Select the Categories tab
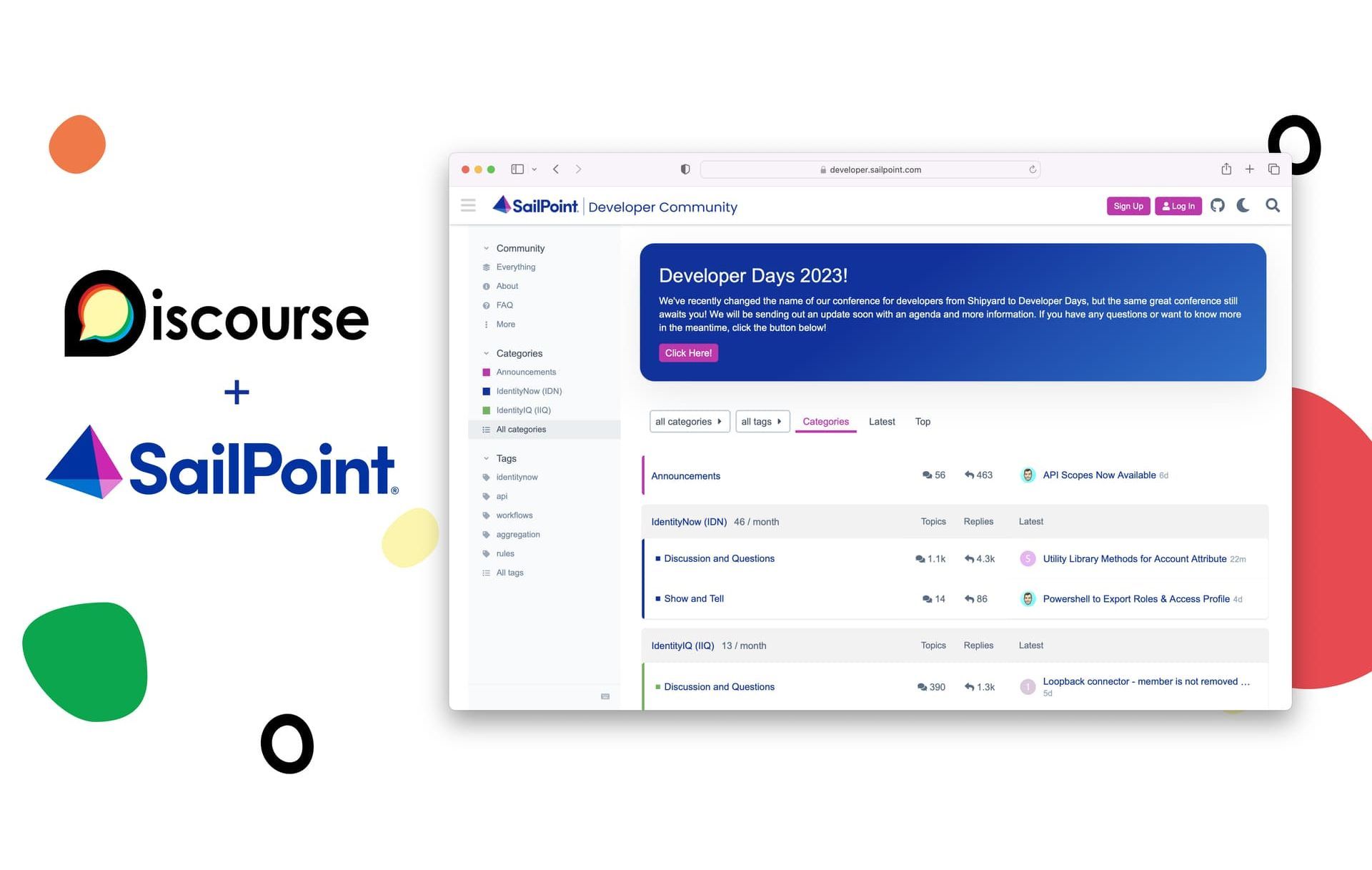 (826, 421)
